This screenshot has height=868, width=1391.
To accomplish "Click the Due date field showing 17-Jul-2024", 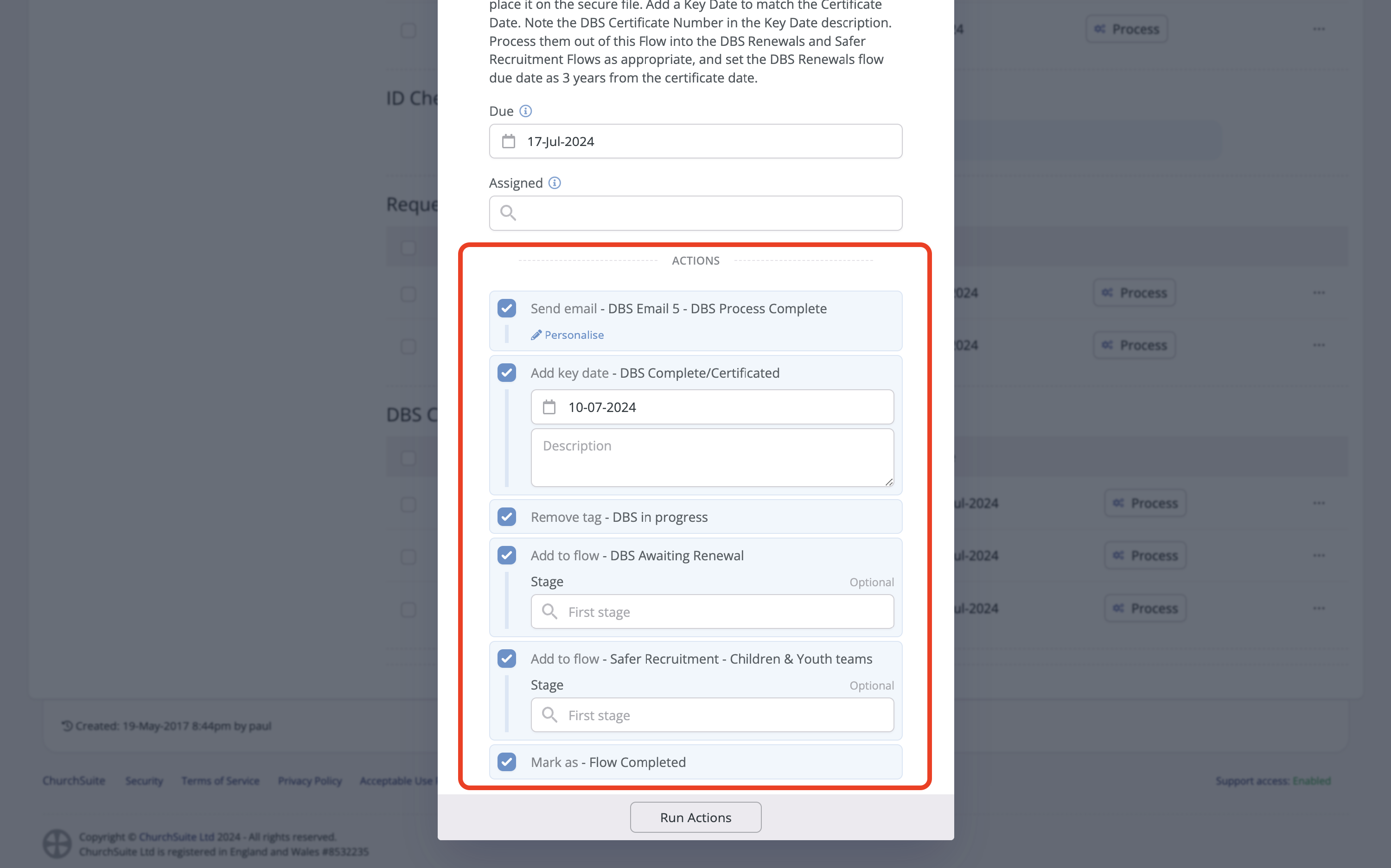I will click(695, 141).
